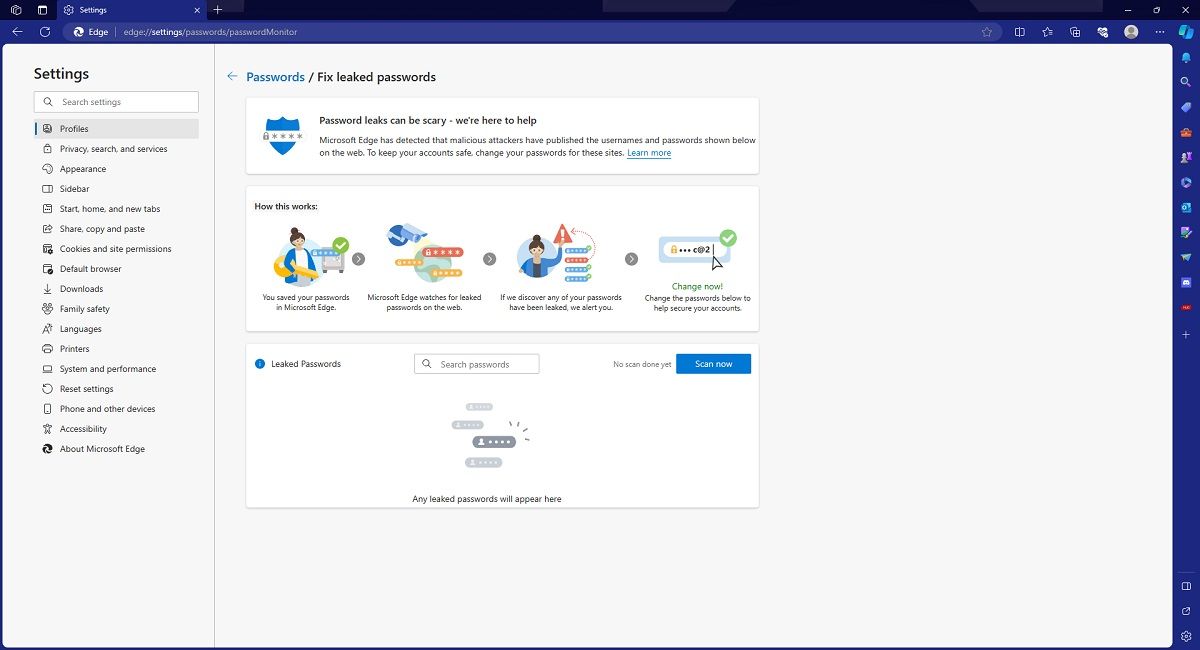Add current page to favorites via address bar star

pyautogui.click(x=987, y=31)
